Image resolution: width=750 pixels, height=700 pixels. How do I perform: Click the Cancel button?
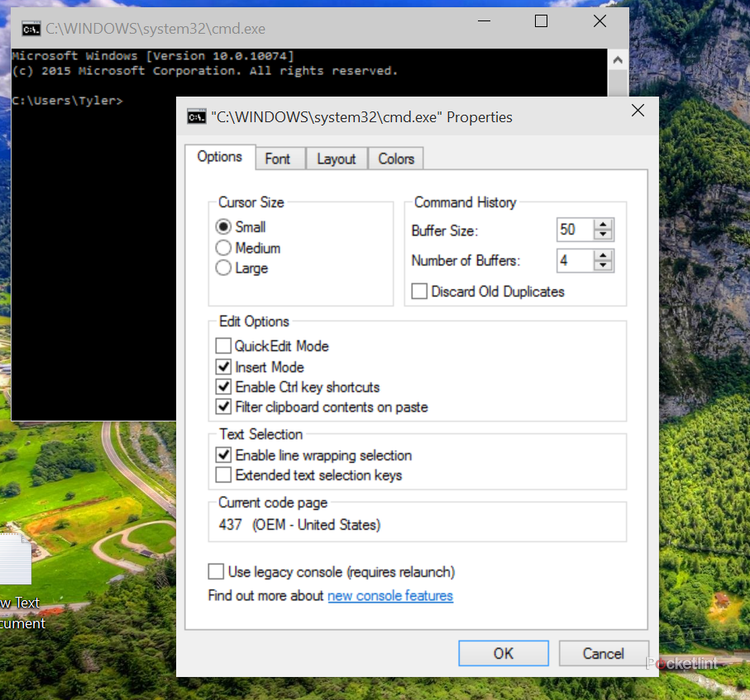(604, 654)
